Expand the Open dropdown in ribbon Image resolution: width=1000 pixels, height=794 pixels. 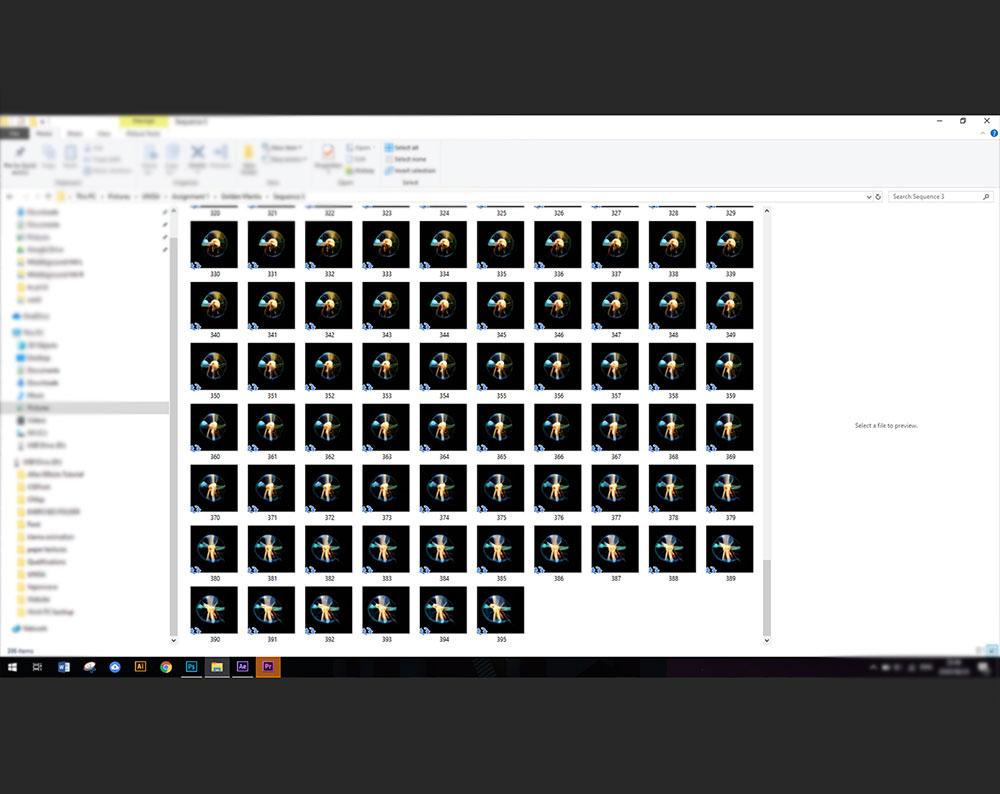[x=363, y=148]
